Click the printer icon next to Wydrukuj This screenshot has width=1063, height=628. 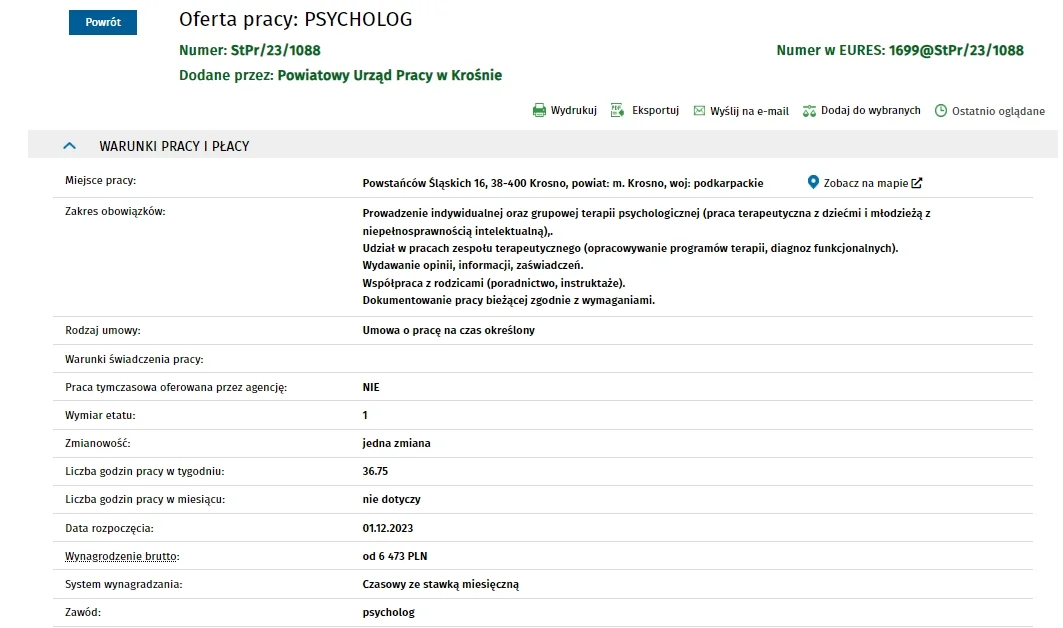(539, 111)
